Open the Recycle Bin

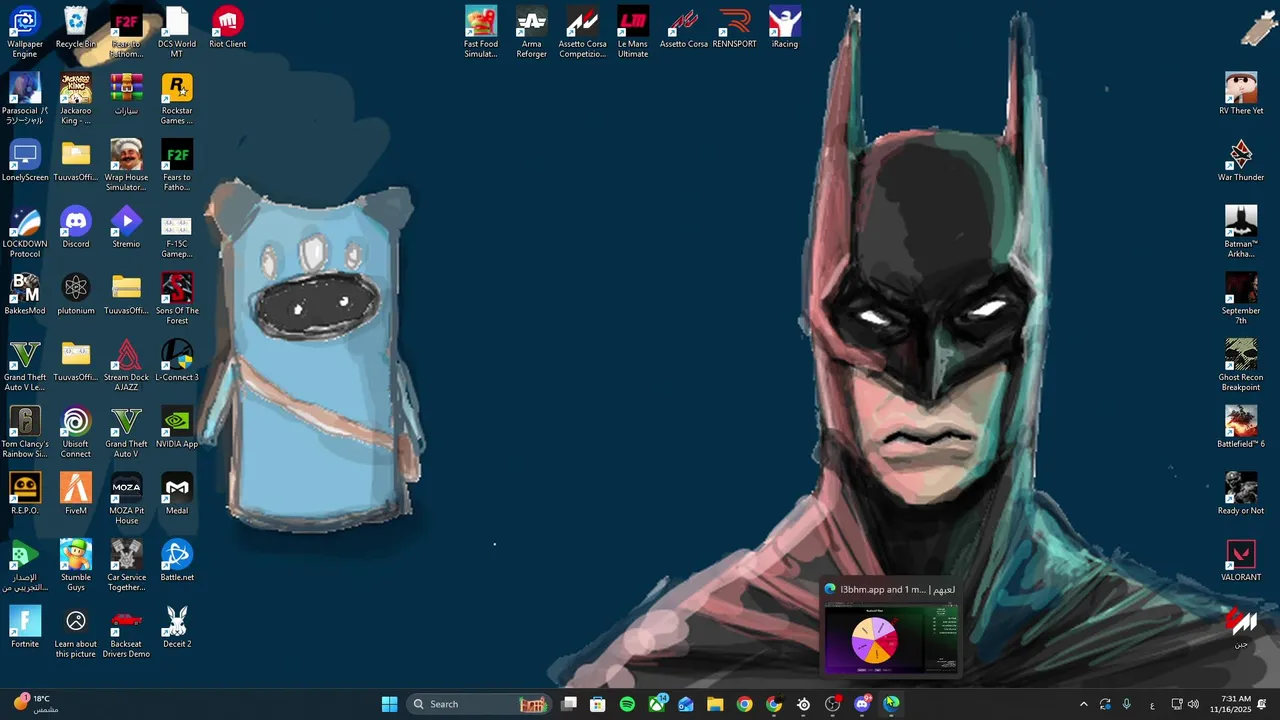(76, 28)
